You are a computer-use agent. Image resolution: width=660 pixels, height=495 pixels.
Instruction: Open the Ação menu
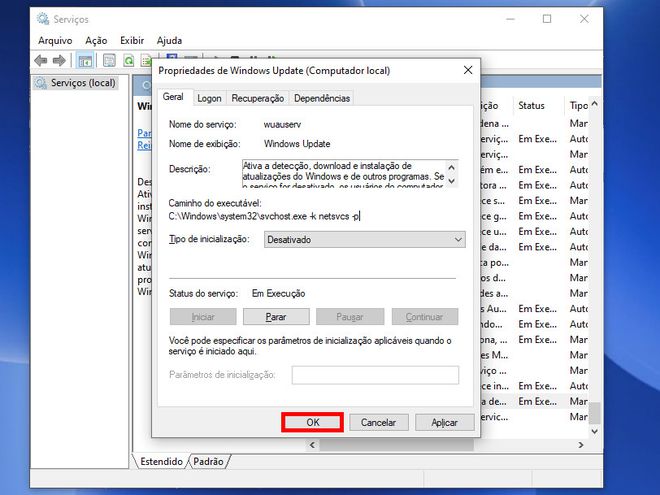[96, 41]
